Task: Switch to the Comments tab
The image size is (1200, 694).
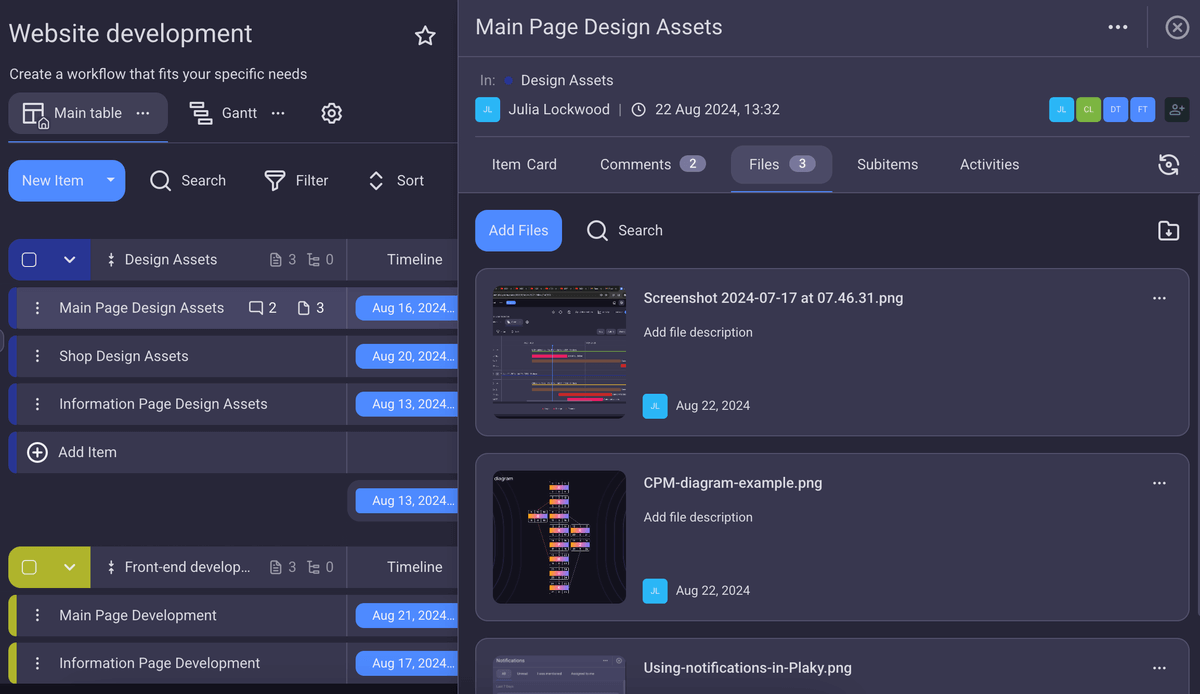Action: point(652,164)
